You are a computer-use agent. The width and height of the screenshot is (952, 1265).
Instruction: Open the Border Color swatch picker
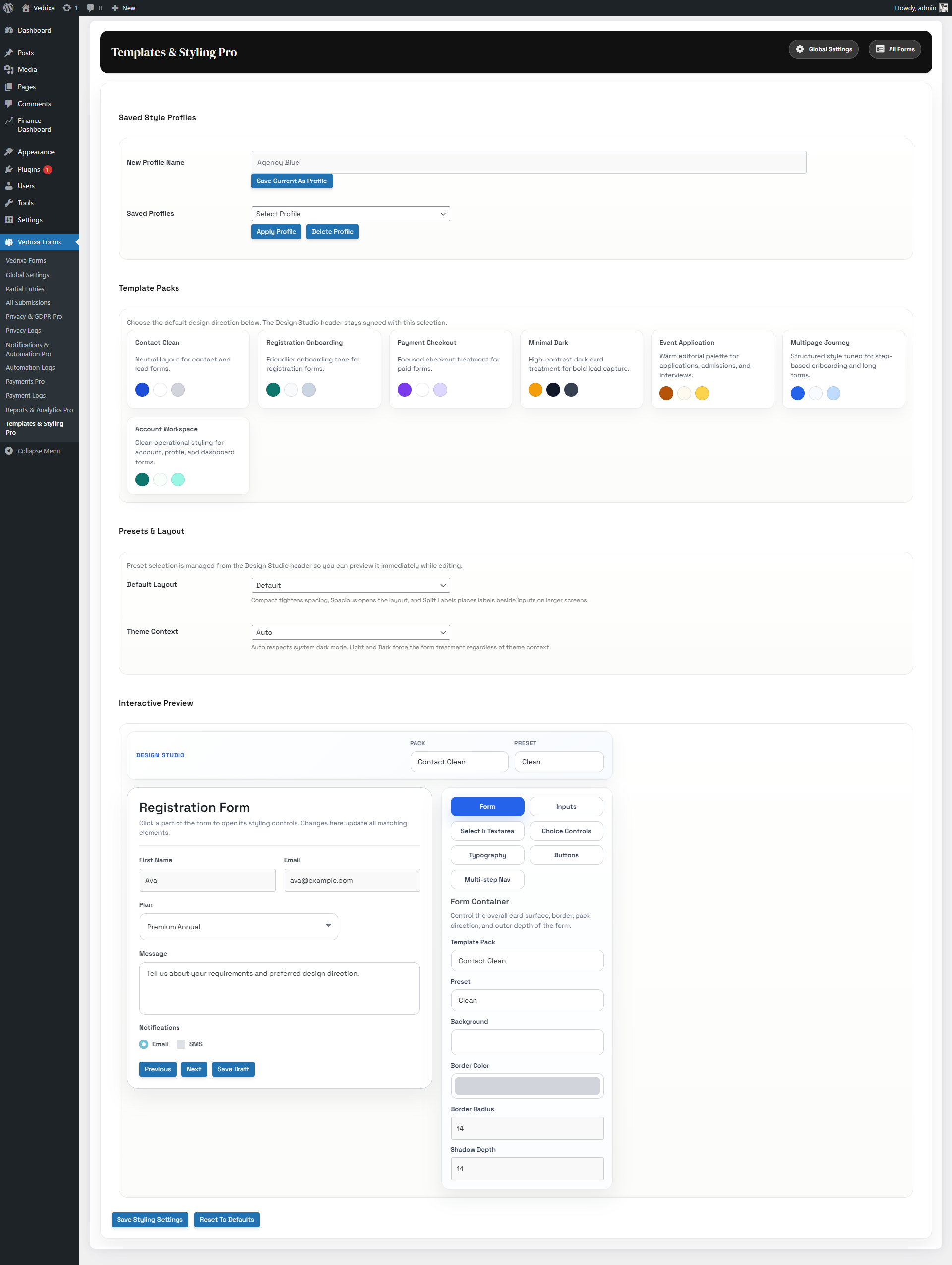point(527,1086)
